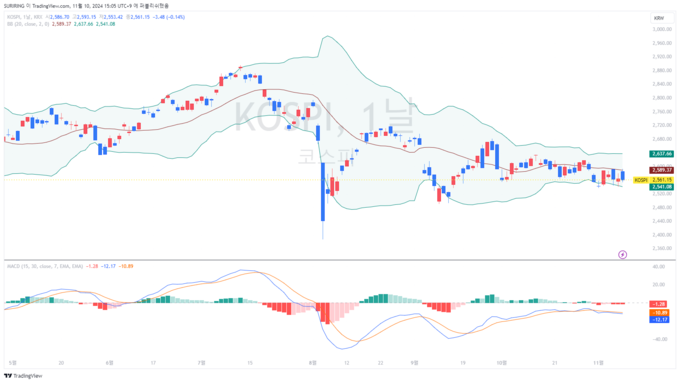Click the green 2,637.66 upper band label
The width and height of the screenshot is (680, 383).
tap(661, 154)
